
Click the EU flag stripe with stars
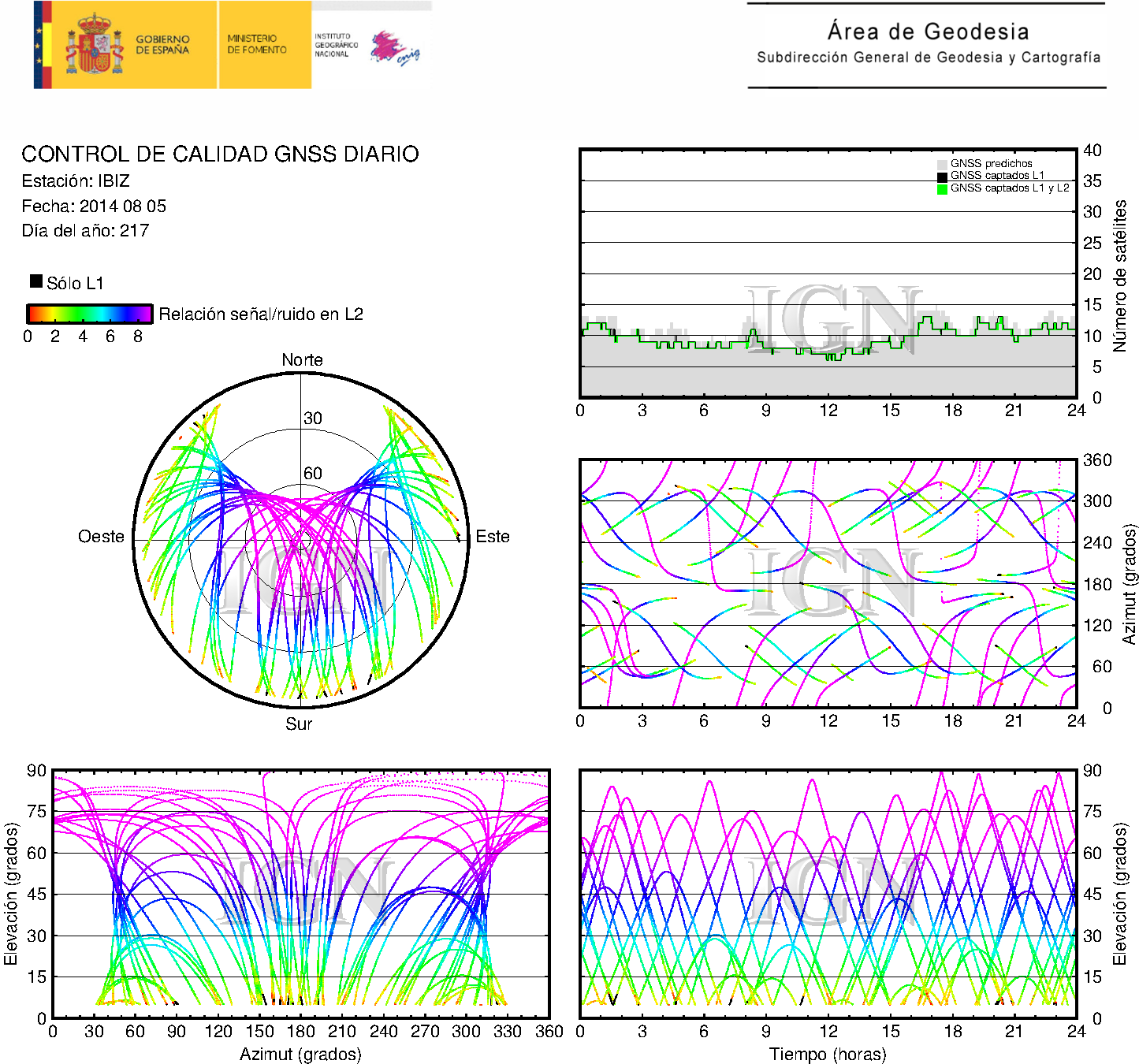click(x=39, y=45)
